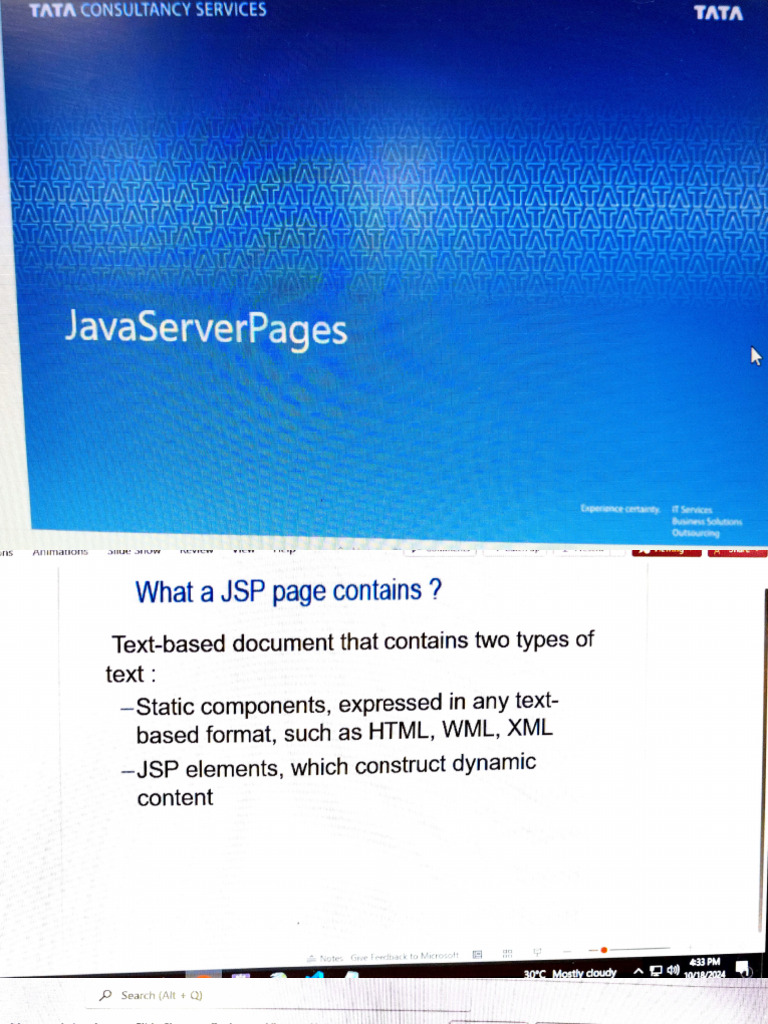The height and width of the screenshot is (1024, 768).
Task: Adjust the zoom slider handle
Action: click(x=604, y=950)
